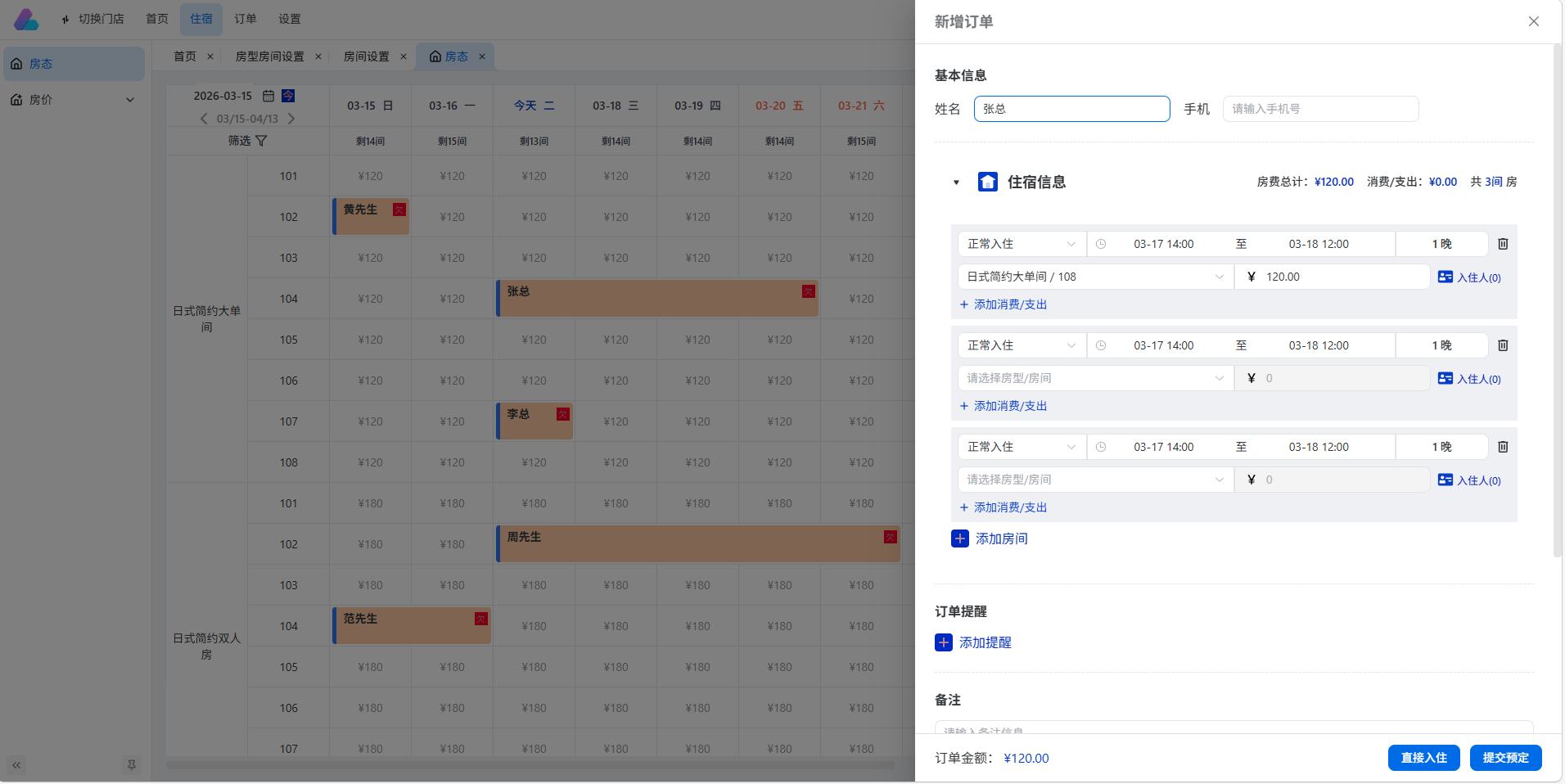This screenshot has height=784, width=1565.
Task: Click the horizontal scrollbar below the room grid
Action: tap(532, 765)
